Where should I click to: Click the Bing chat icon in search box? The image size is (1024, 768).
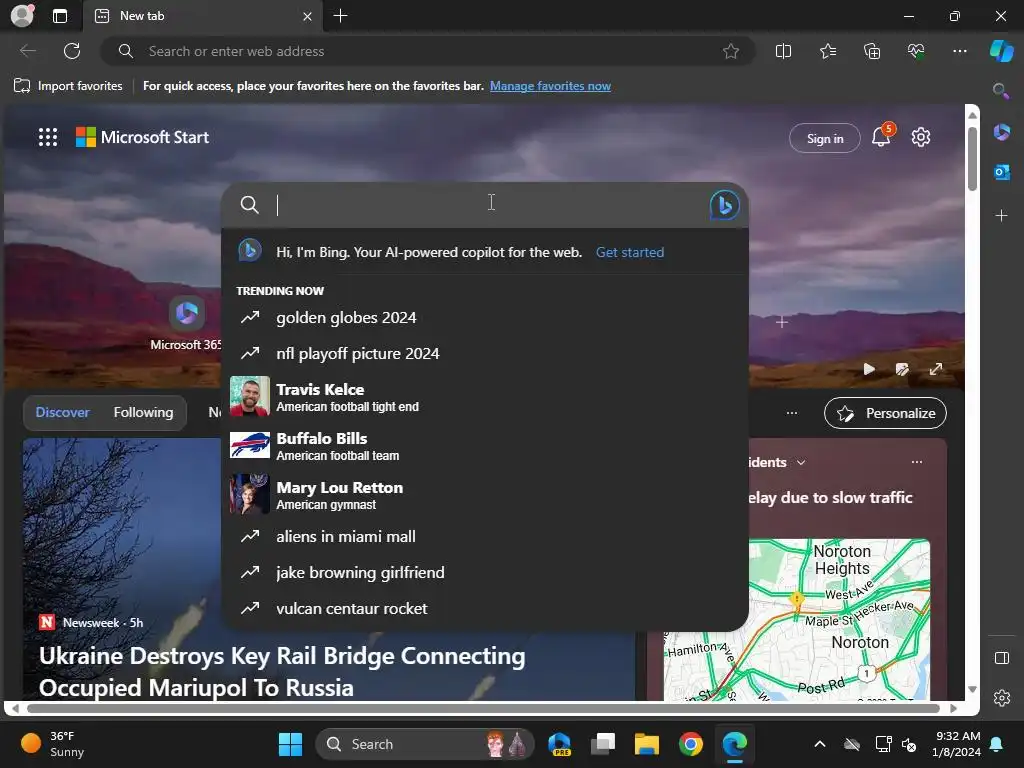(x=724, y=205)
